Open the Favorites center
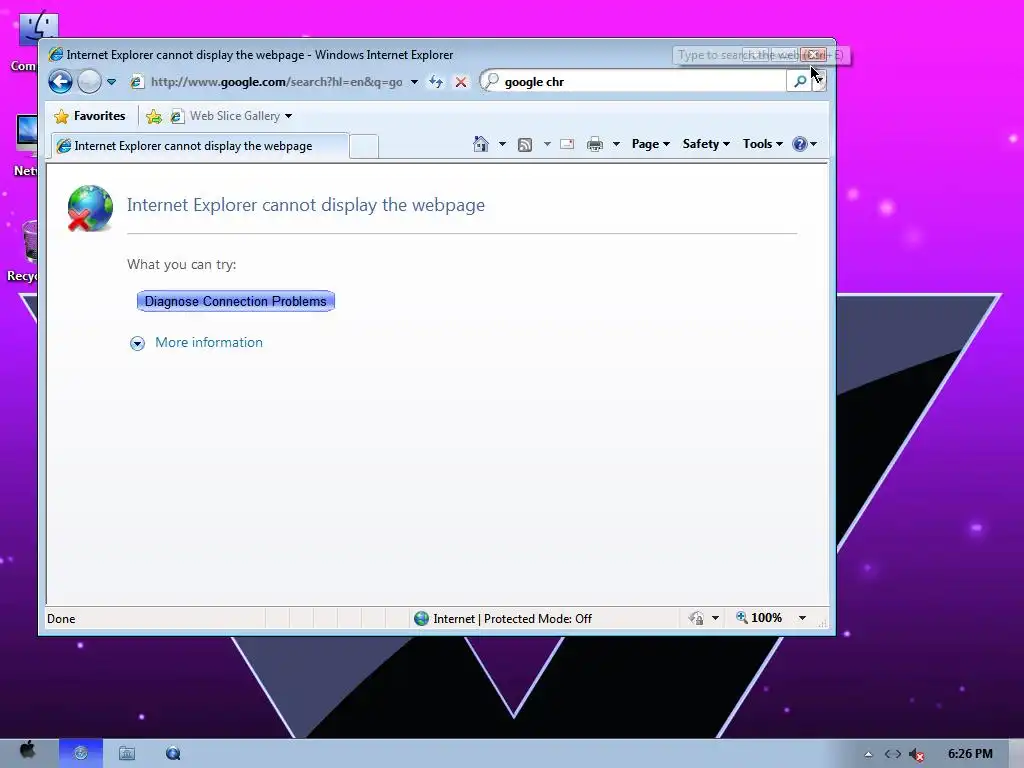 coord(90,116)
